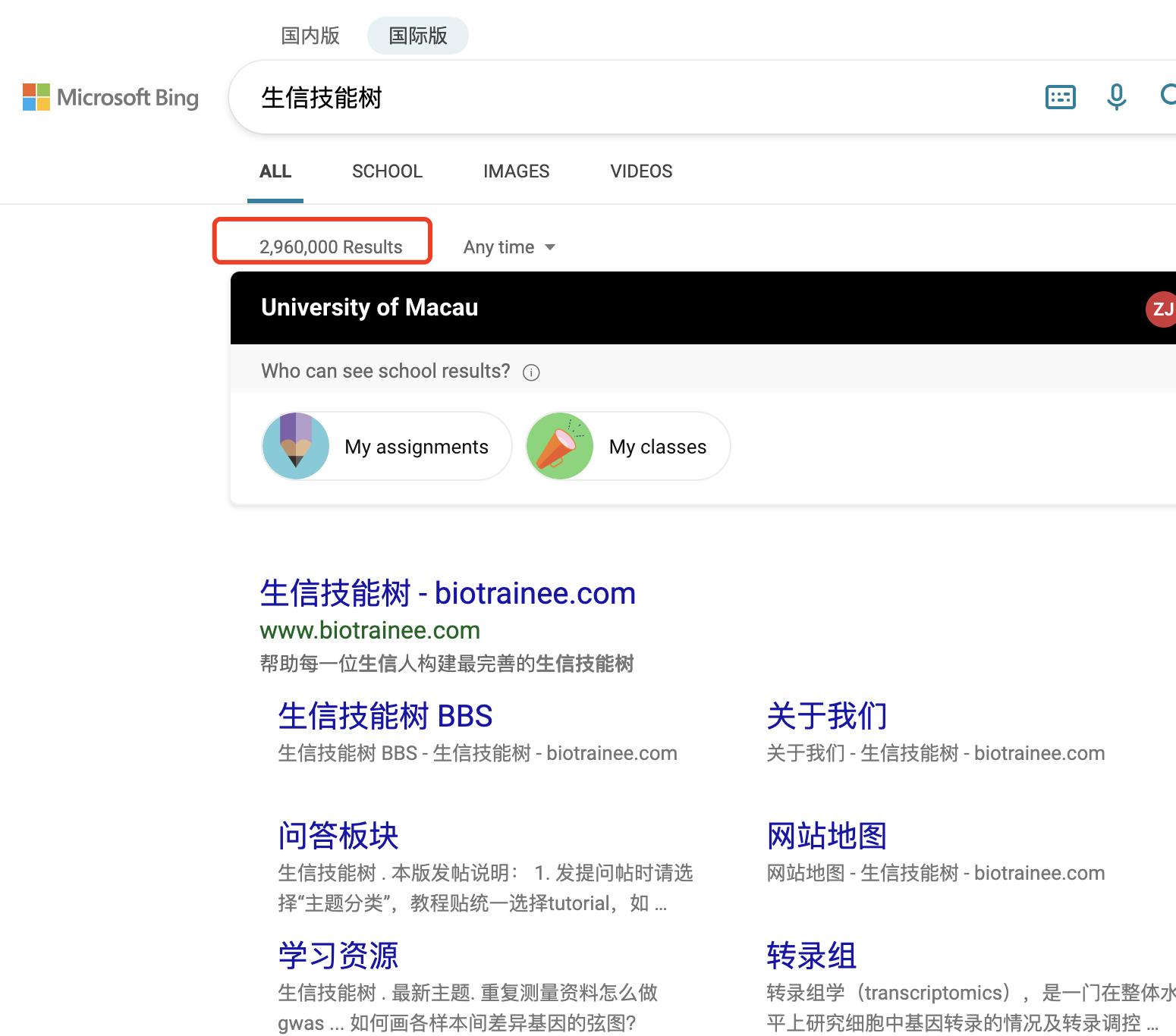1176x1036 pixels.
Task: Open the ZJ profile avatar
Action: [x=1162, y=309]
